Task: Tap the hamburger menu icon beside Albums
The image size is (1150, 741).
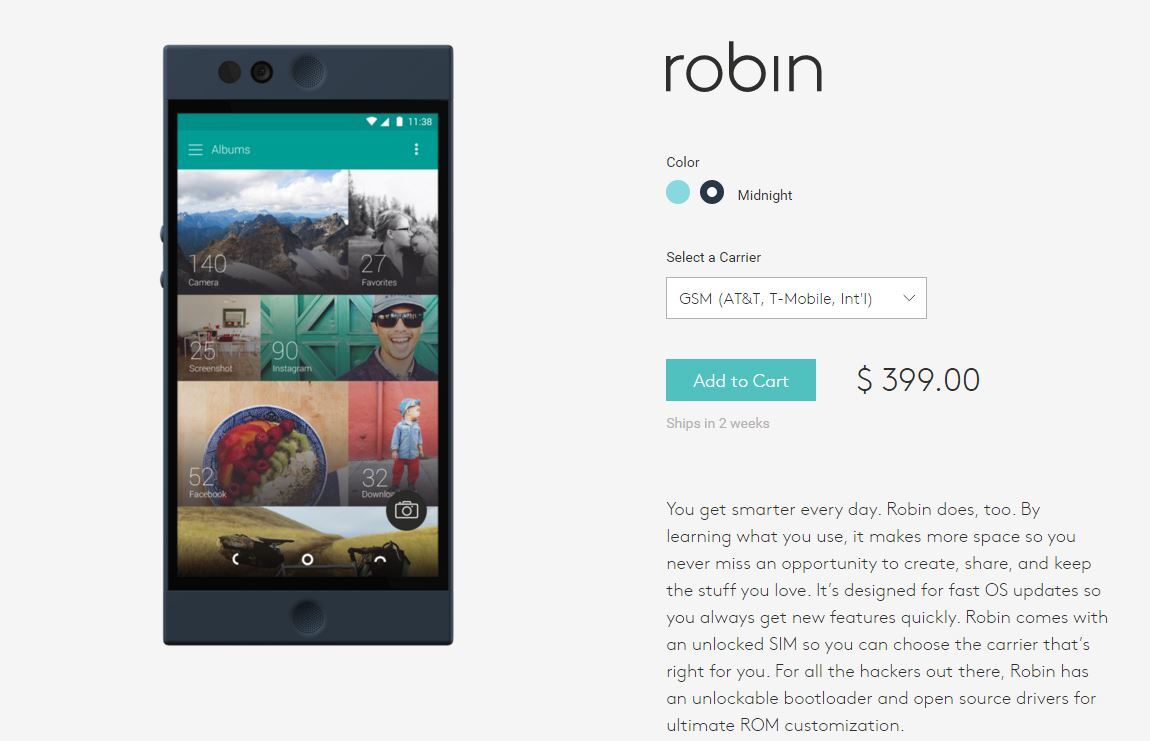Action: pos(195,150)
